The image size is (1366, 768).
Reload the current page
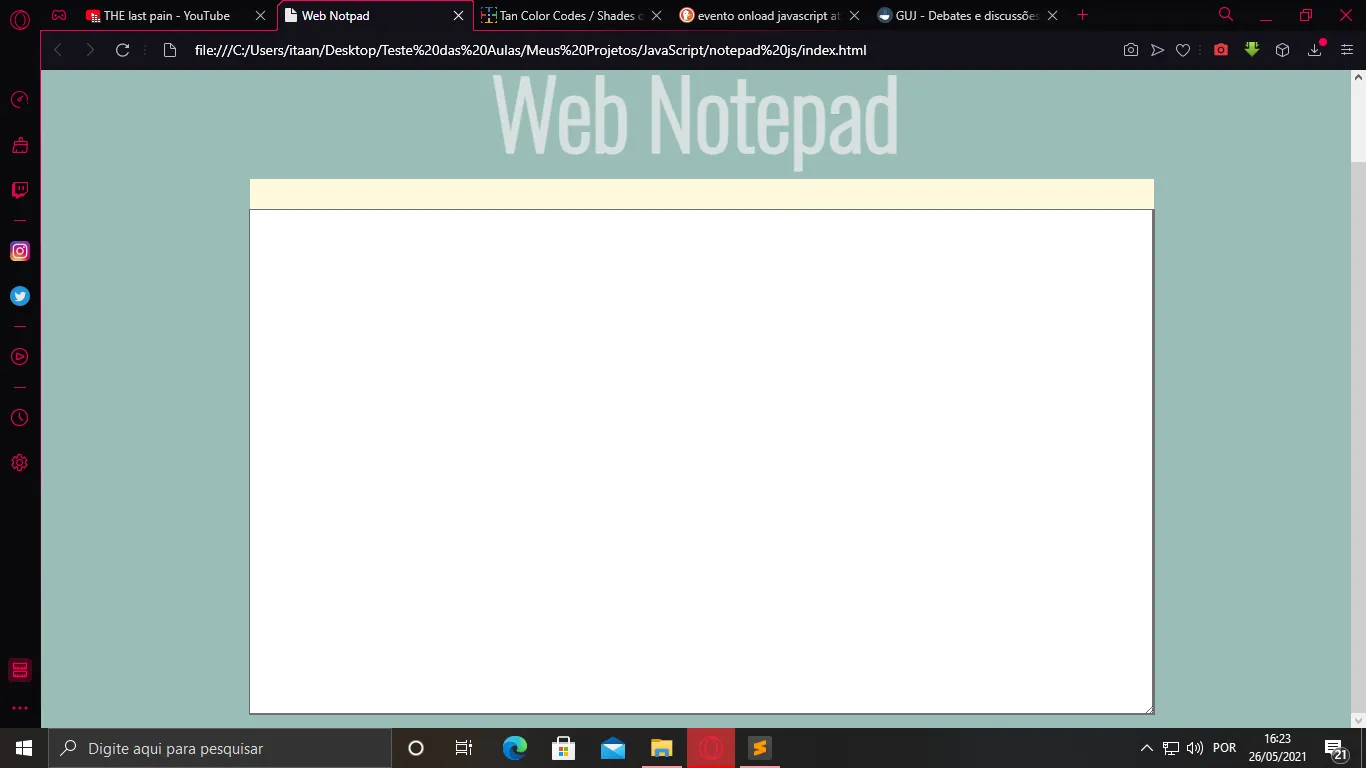point(122,50)
